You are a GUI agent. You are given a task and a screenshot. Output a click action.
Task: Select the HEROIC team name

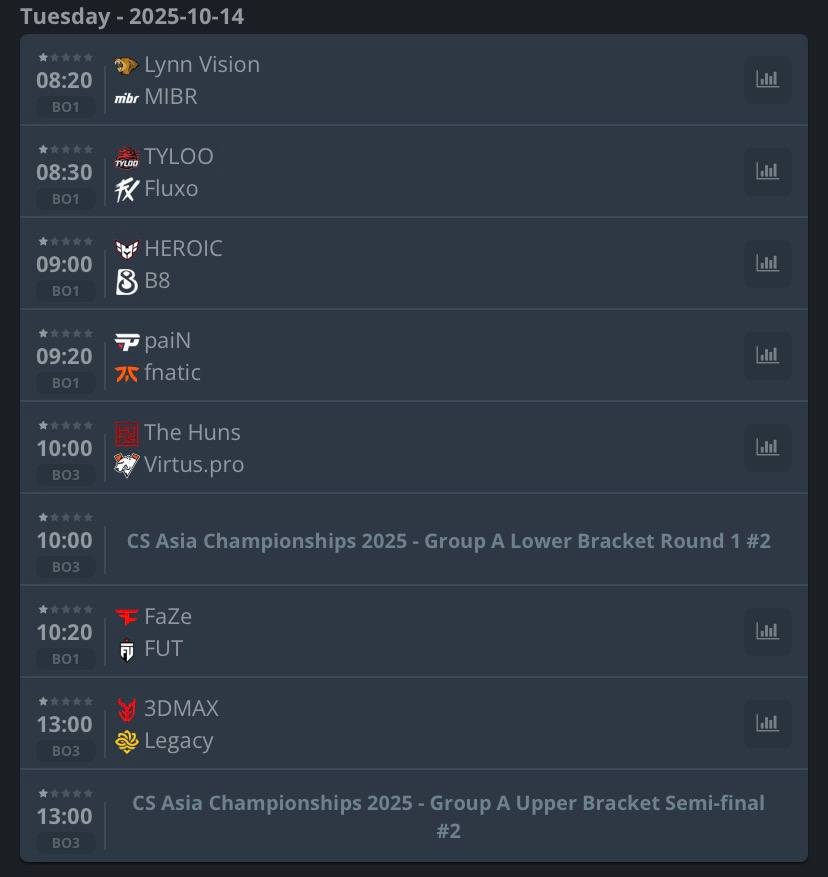tap(183, 248)
